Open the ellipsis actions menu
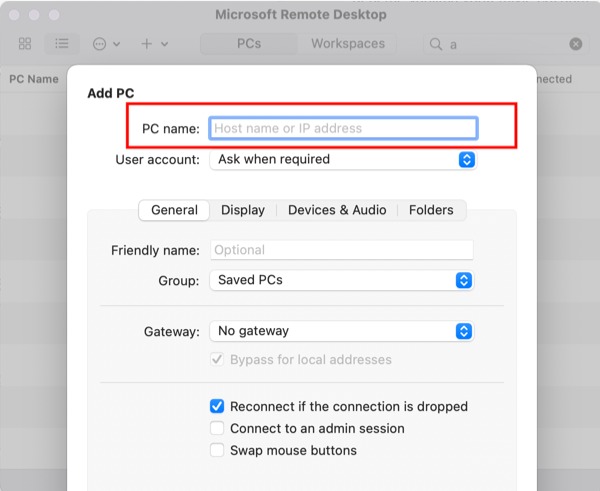This screenshot has height=491, width=600. coord(105,44)
